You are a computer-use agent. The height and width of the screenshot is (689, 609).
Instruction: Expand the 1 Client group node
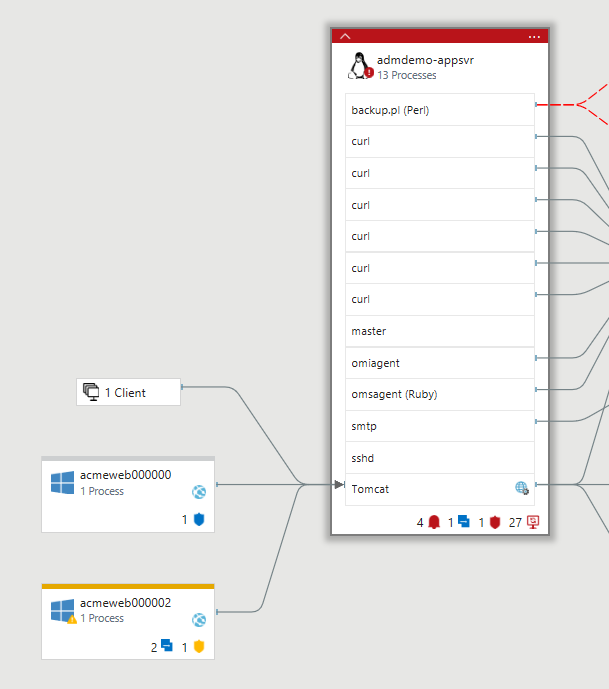coord(128,393)
